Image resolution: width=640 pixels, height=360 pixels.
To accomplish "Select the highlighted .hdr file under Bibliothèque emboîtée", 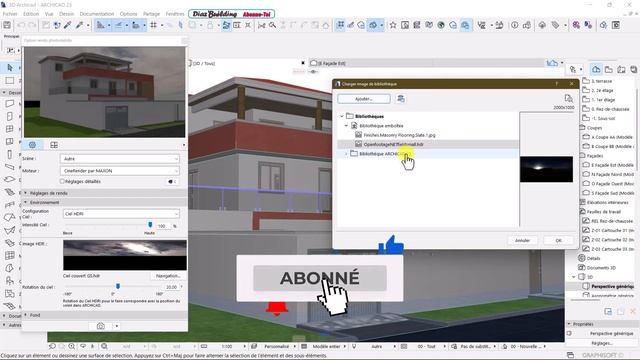I will [x=393, y=144].
